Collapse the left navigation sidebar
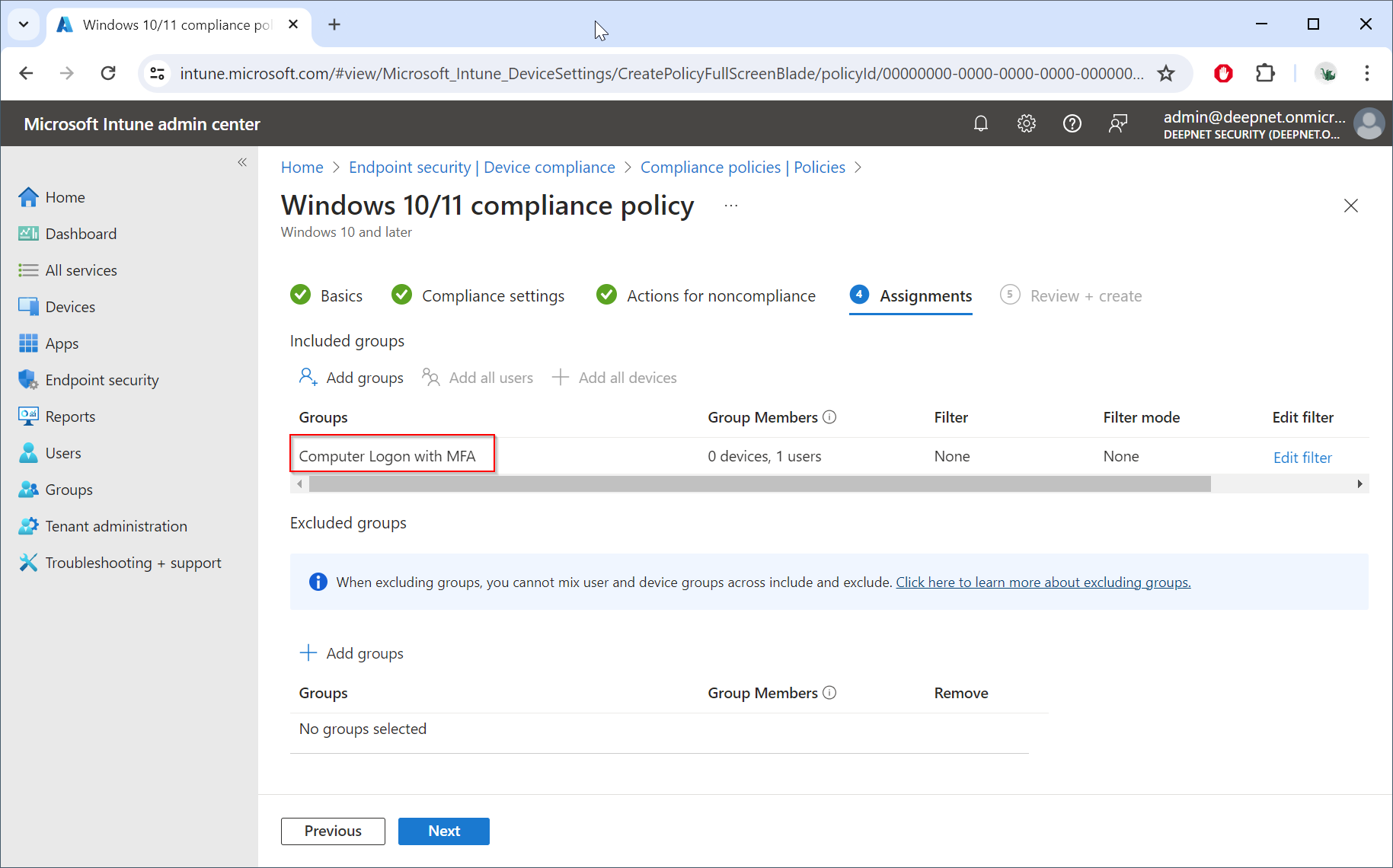The height and width of the screenshot is (868, 1393). [242, 162]
